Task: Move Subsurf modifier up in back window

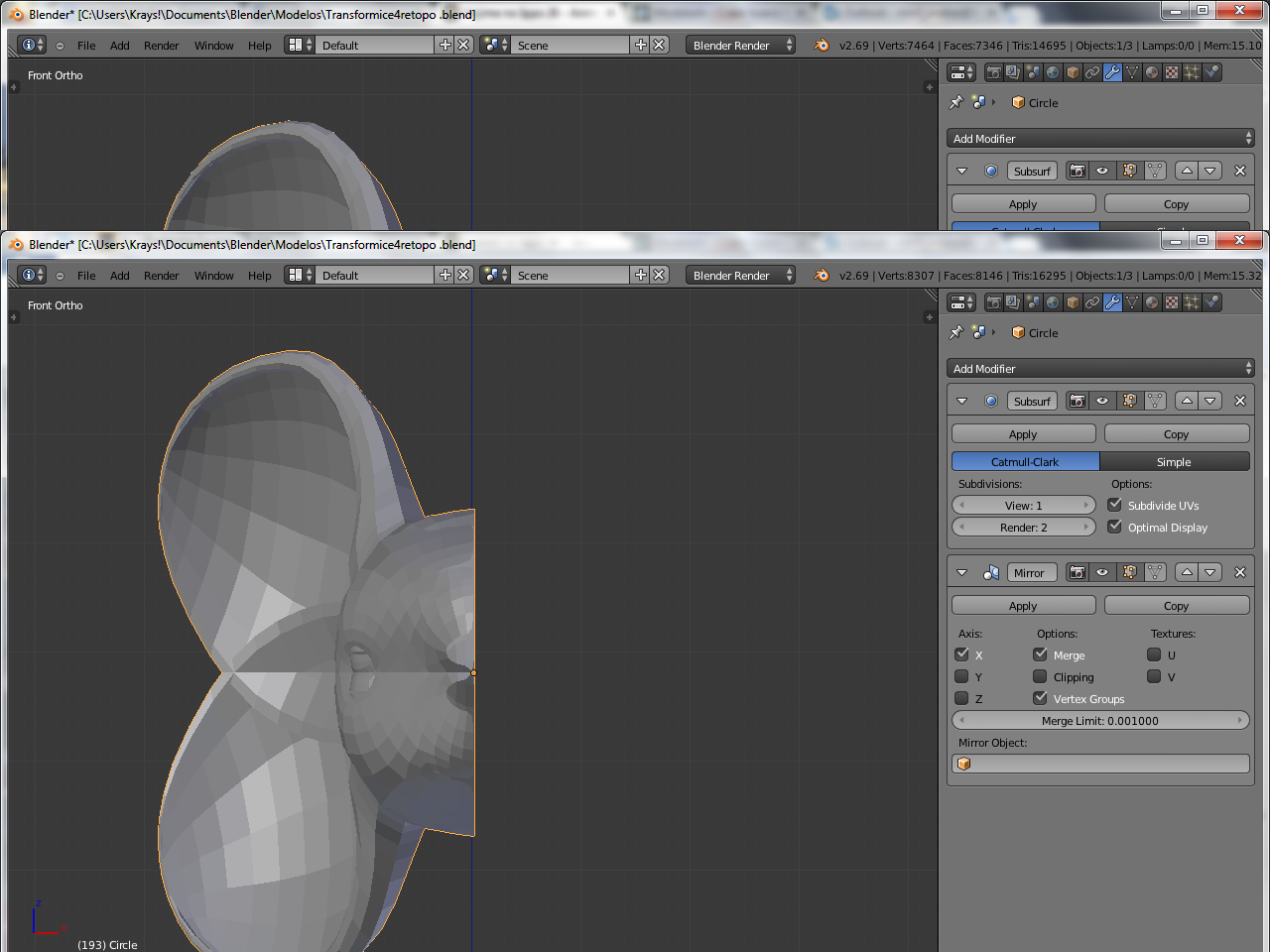Action: click(1187, 171)
